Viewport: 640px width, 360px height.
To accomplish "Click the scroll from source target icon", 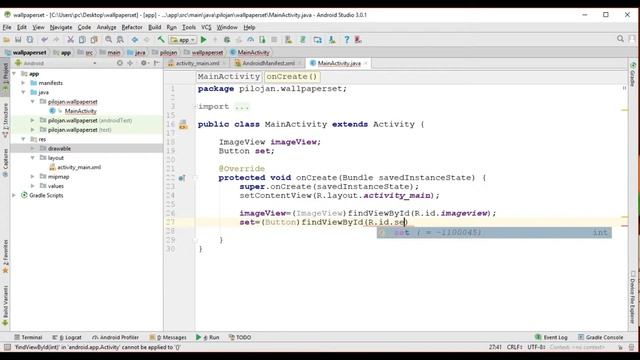I will tap(120, 63).
